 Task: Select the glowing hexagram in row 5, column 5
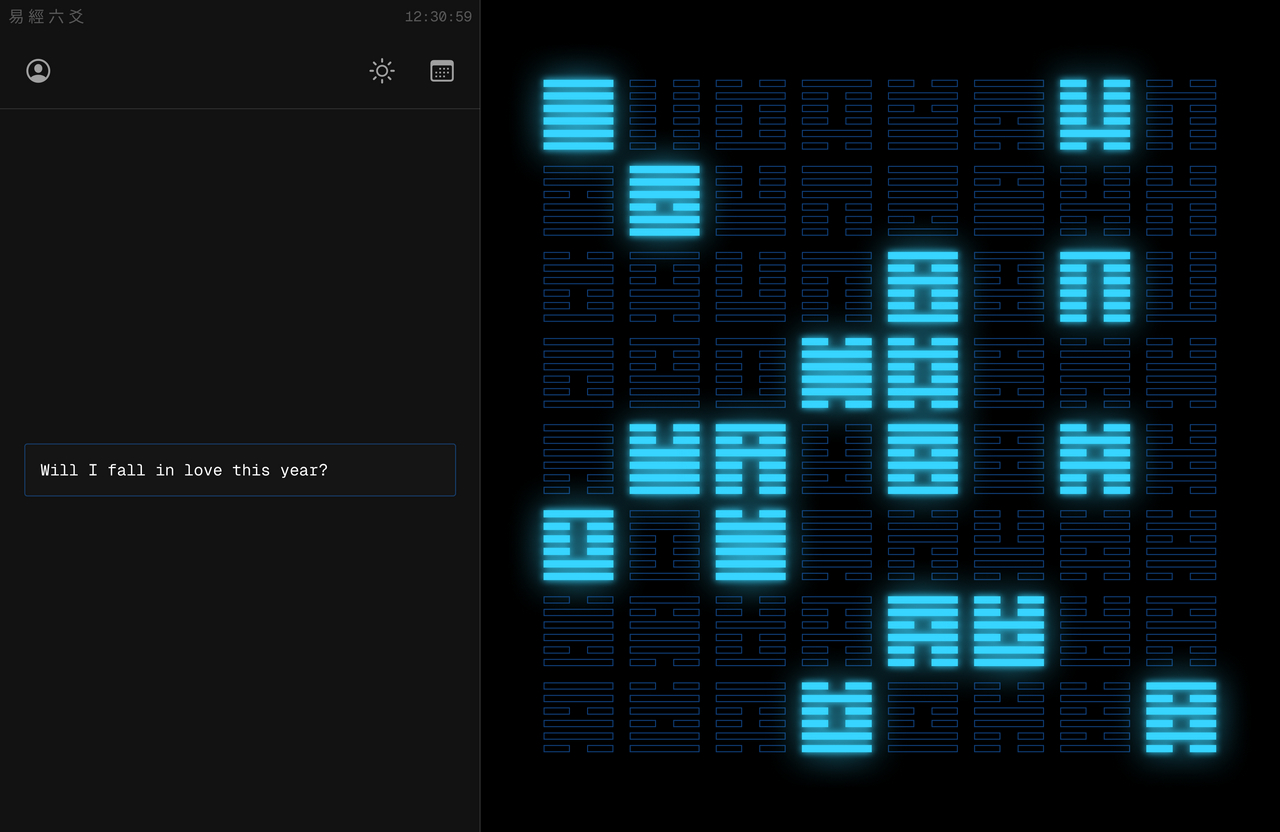[x=923, y=459]
